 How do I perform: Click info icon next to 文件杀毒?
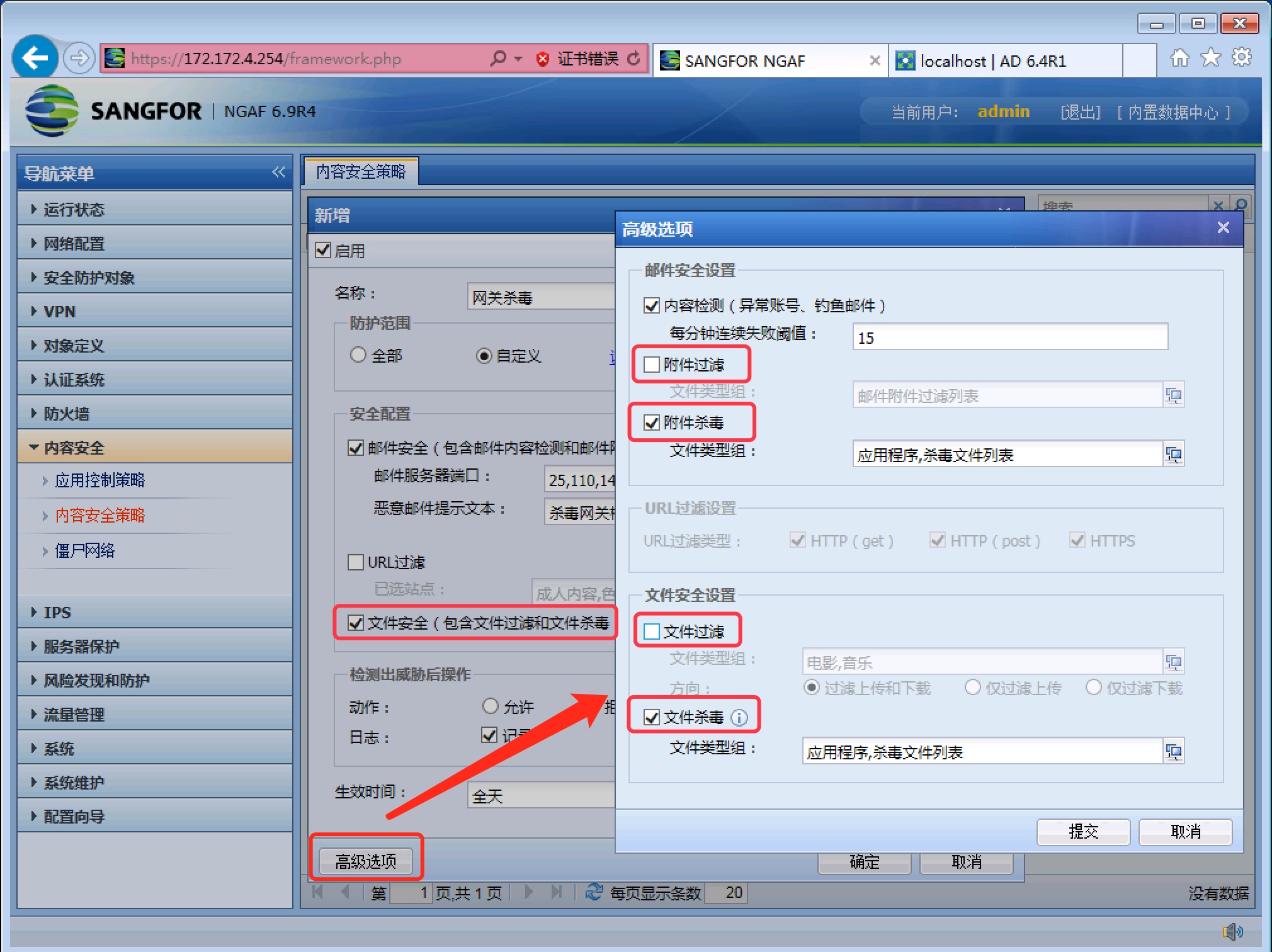click(x=739, y=717)
